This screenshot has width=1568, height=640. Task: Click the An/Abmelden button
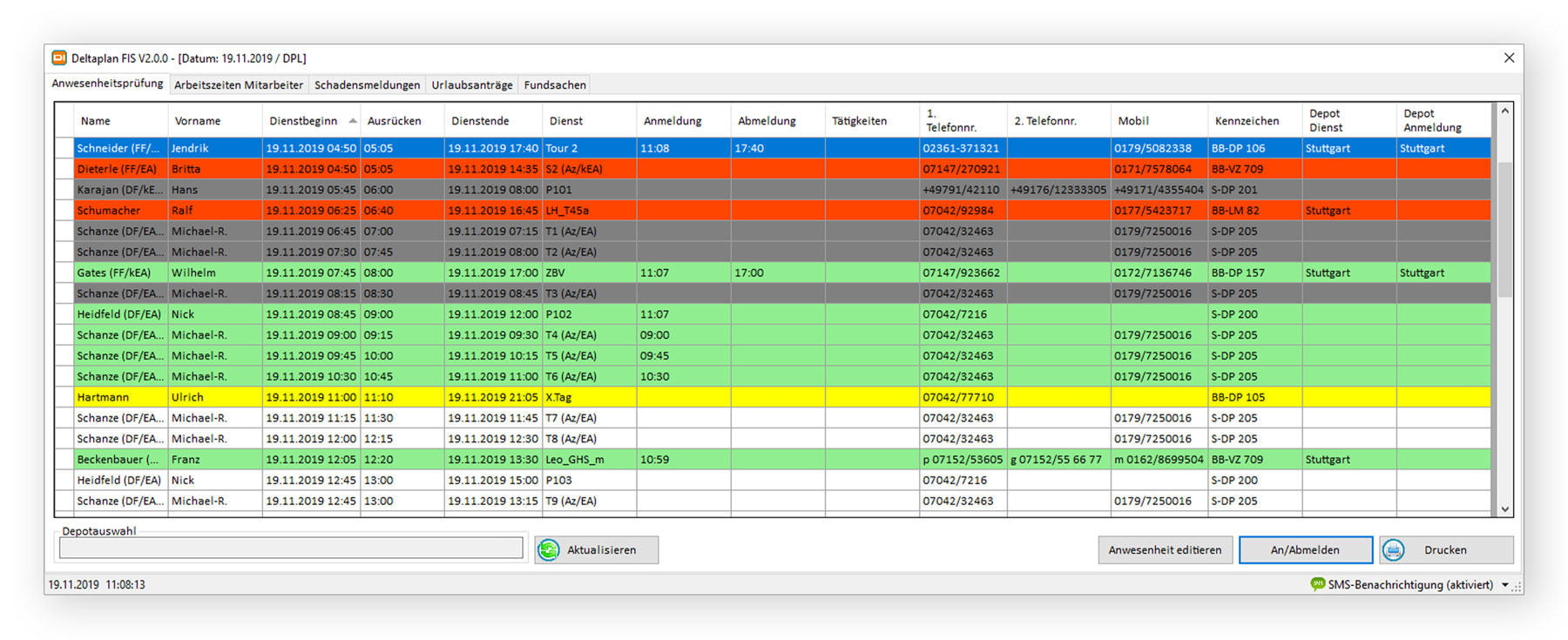tap(1305, 550)
